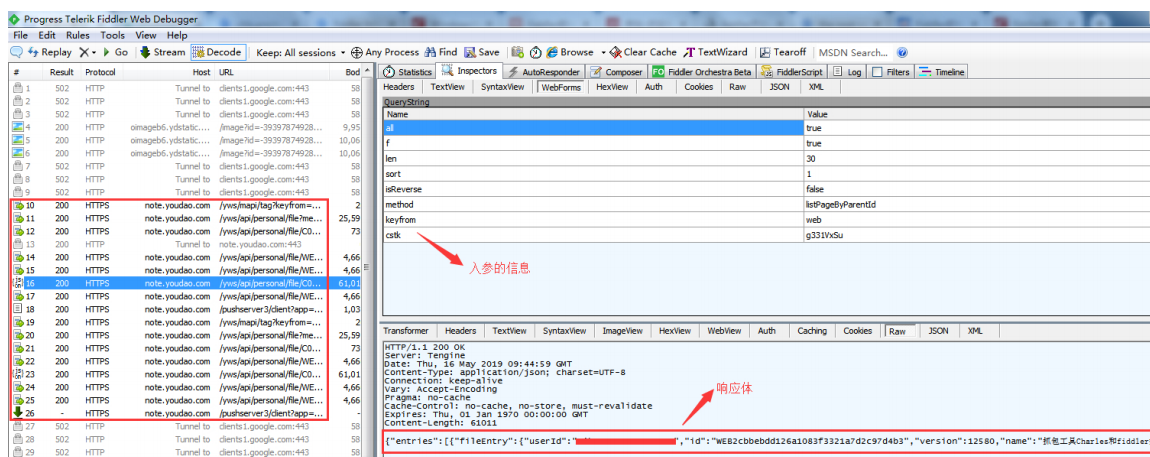The height and width of the screenshot is (457, 1150).
Task: Switch to the AutoResponder tab
Action: (543, 72)
